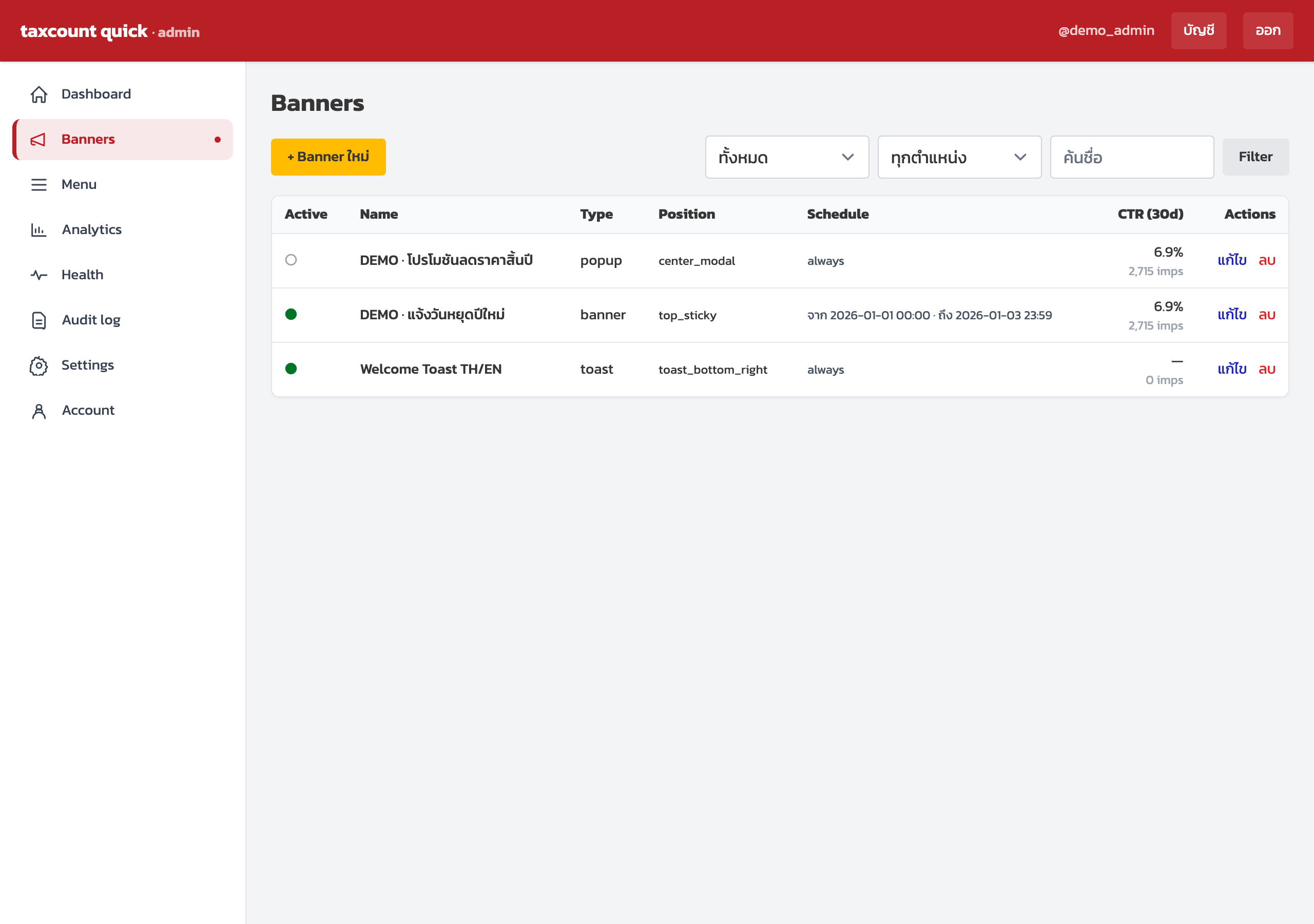Delete the แจ้งวันหยุดปีใหม่ banner via ลบ

point(1266,315)
